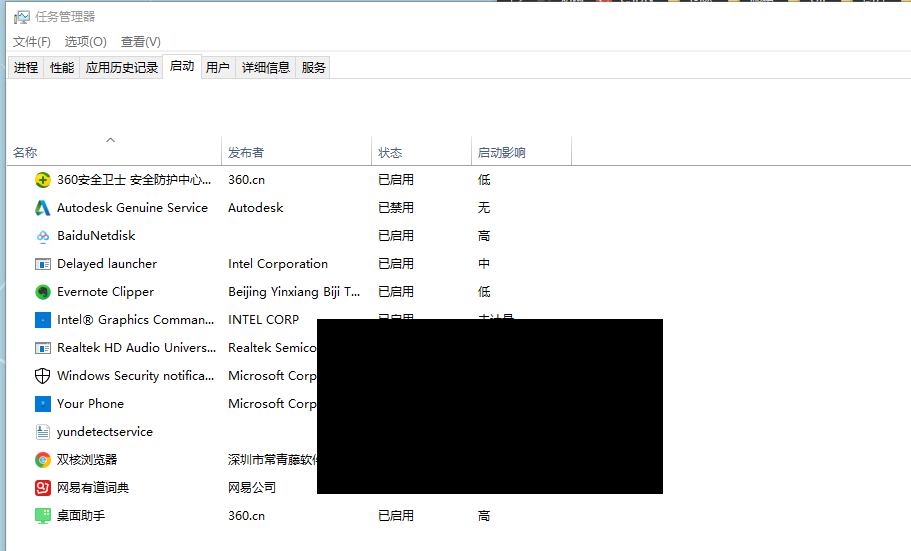Select the BaiduNetdisk entry
The height and width of the screenshot is (551, 911).
tap(96, 236)
